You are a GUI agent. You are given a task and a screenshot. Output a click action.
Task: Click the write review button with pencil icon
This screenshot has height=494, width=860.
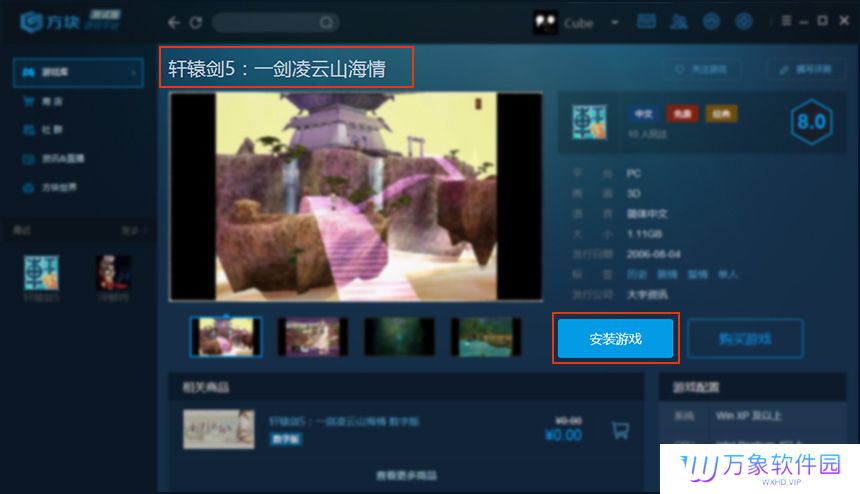click(x=806, y=70)
